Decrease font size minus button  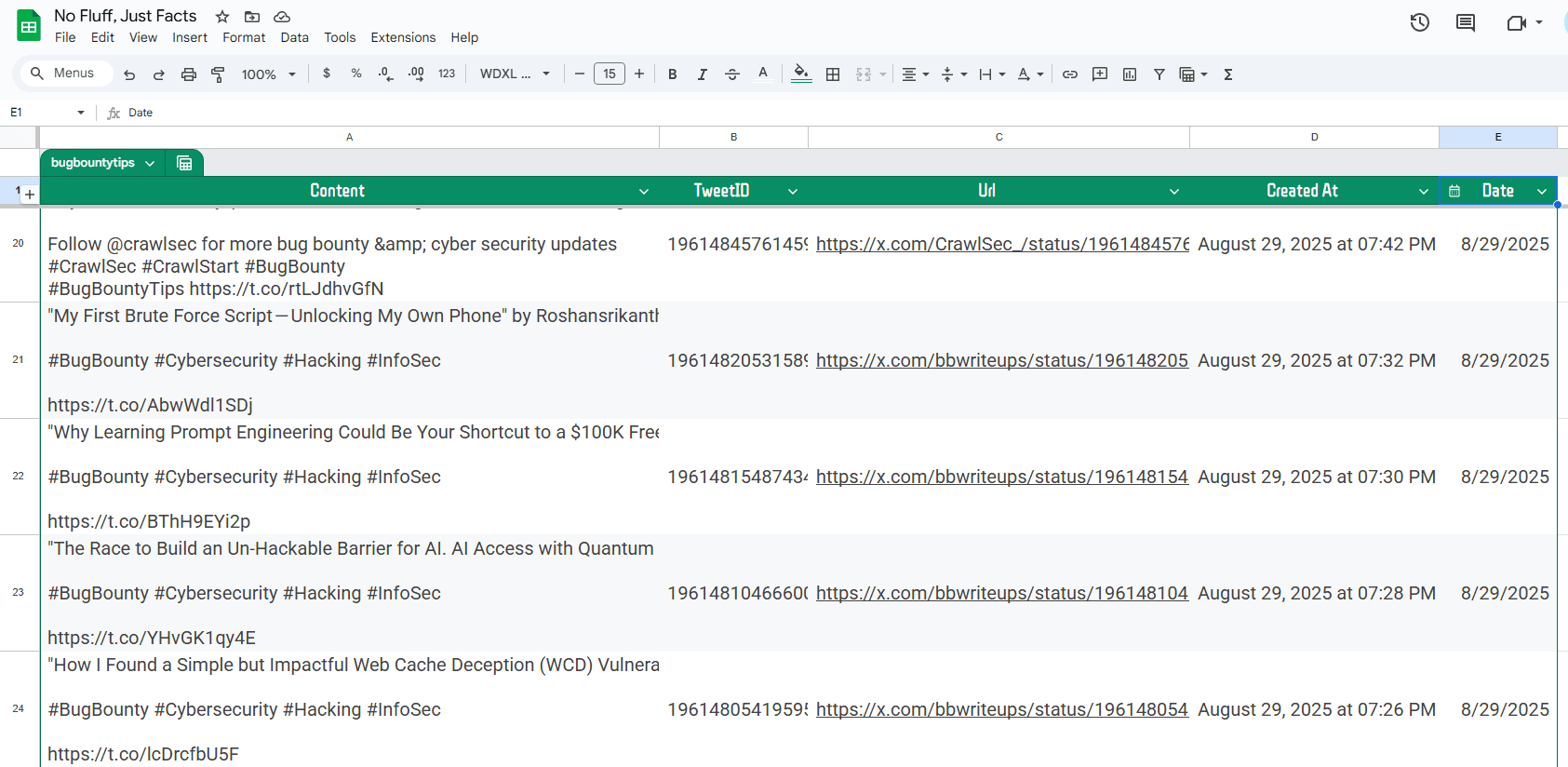[x=580, y=74]
